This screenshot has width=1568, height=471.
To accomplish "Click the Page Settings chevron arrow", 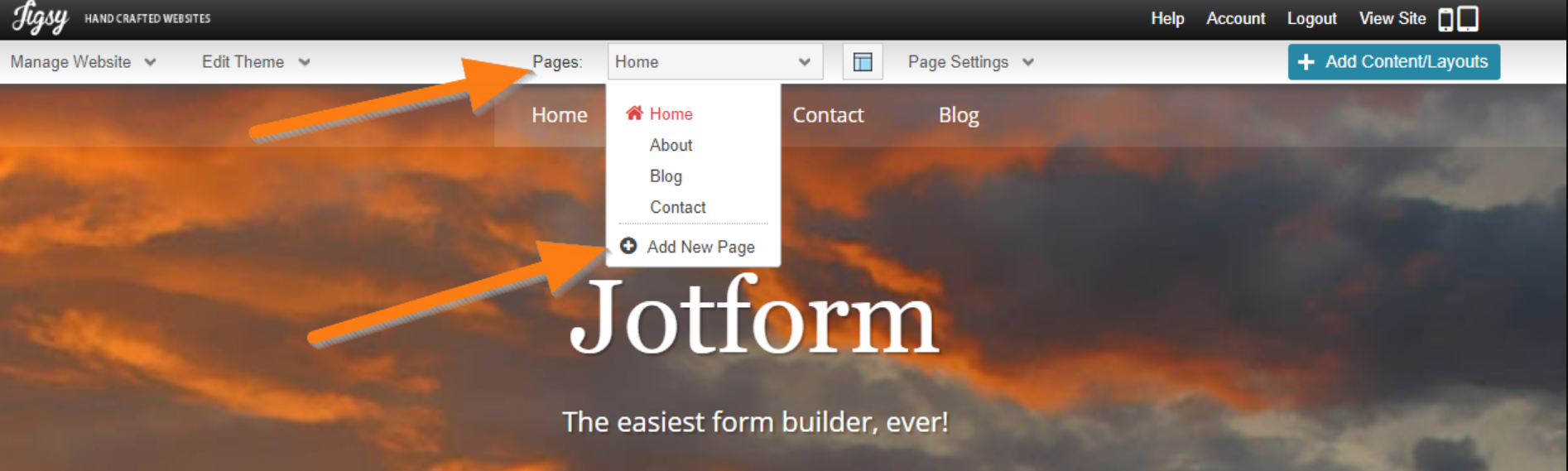I will tap(1027, 62).
